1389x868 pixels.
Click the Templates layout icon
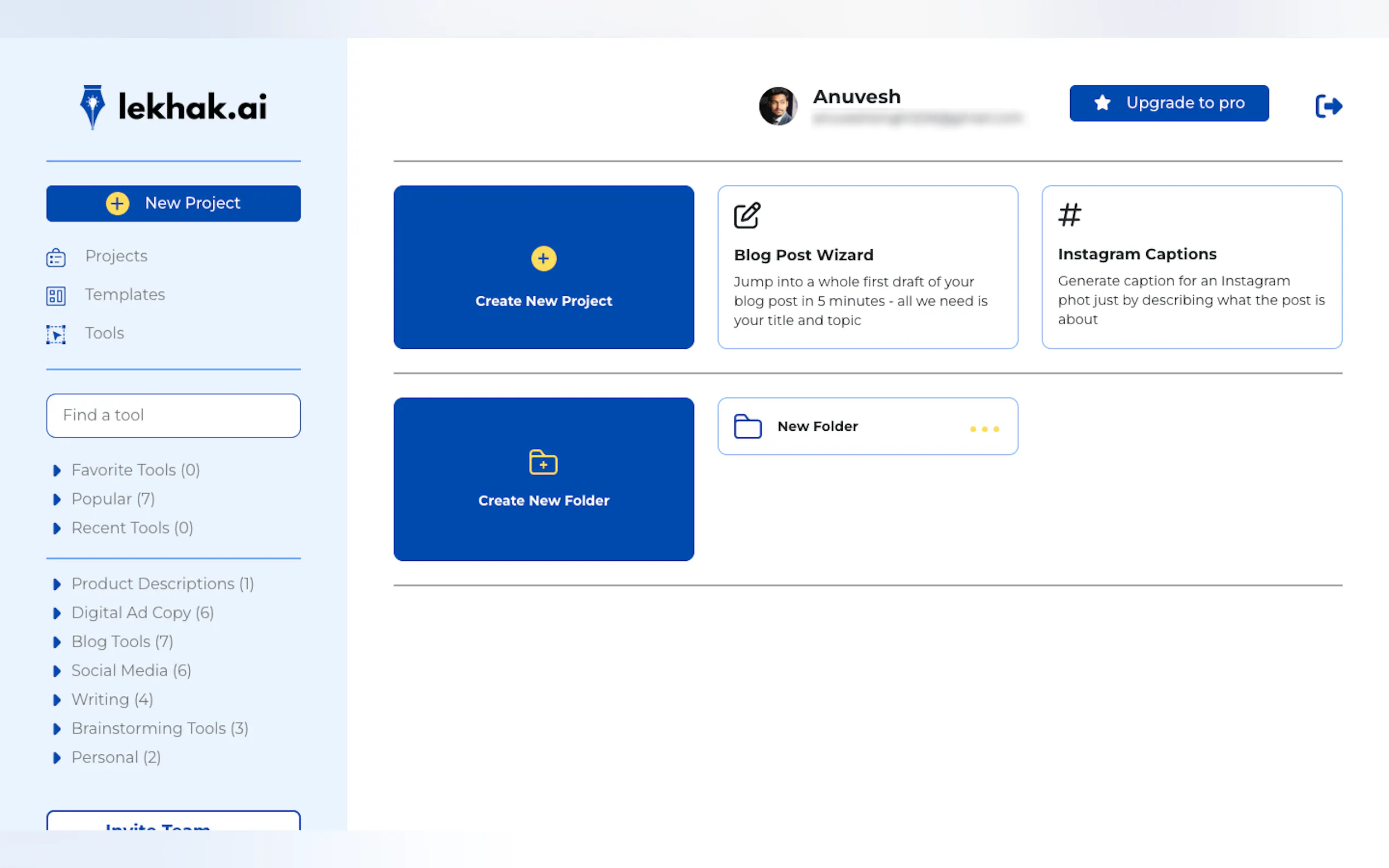(x=56, y=296)
